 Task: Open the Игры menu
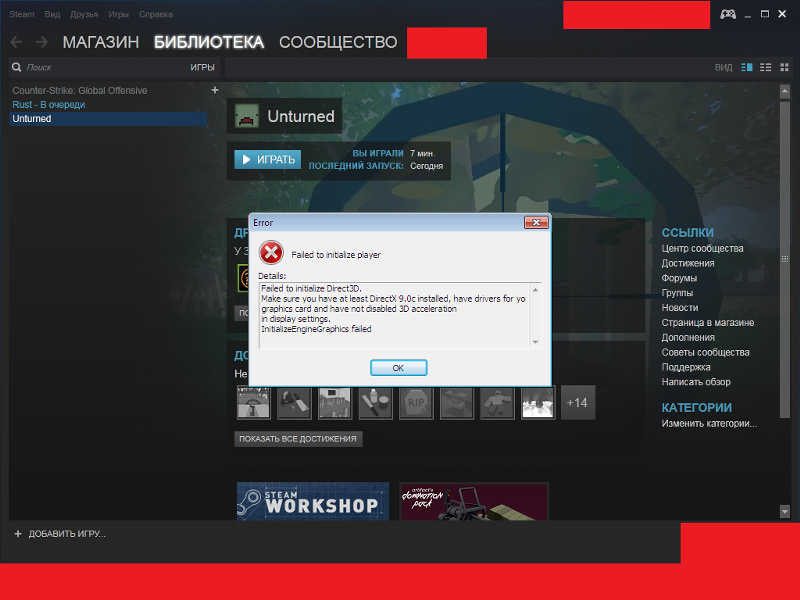tap(118, 14)
